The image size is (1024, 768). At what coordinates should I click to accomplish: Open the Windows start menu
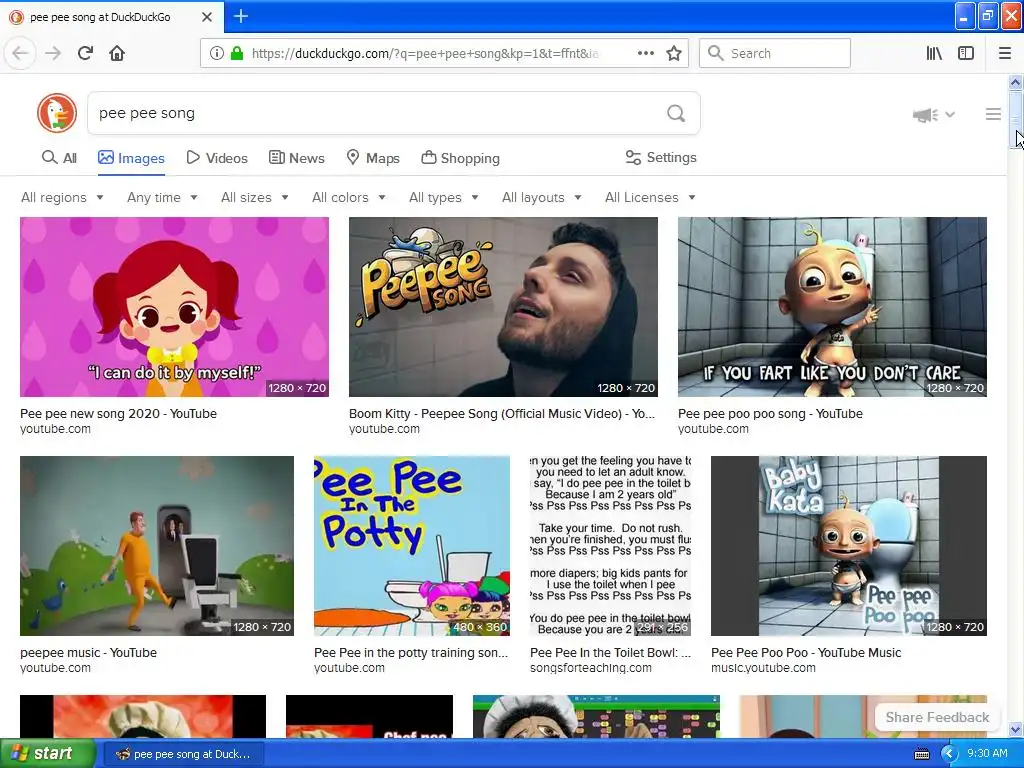point(46,754)
